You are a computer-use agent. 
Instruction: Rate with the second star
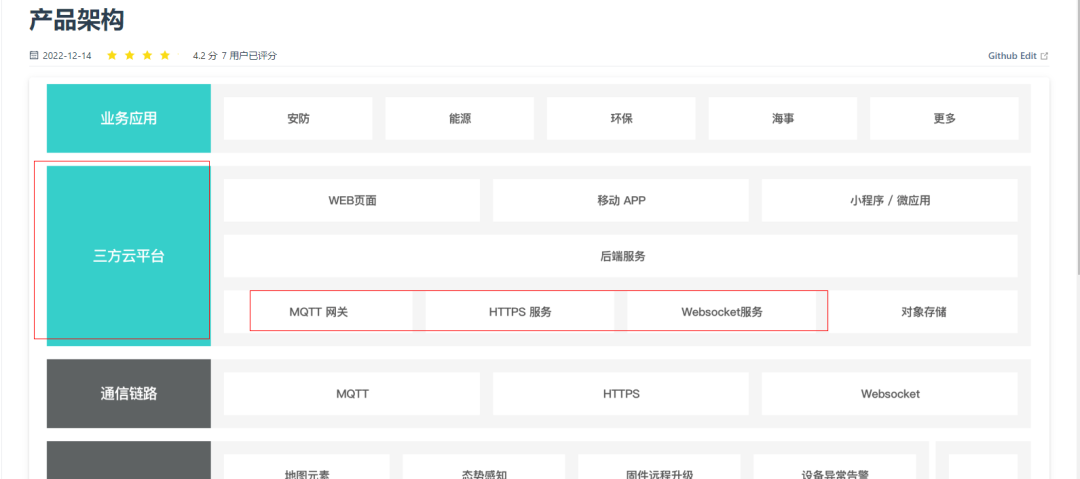(x=129, y=55)
